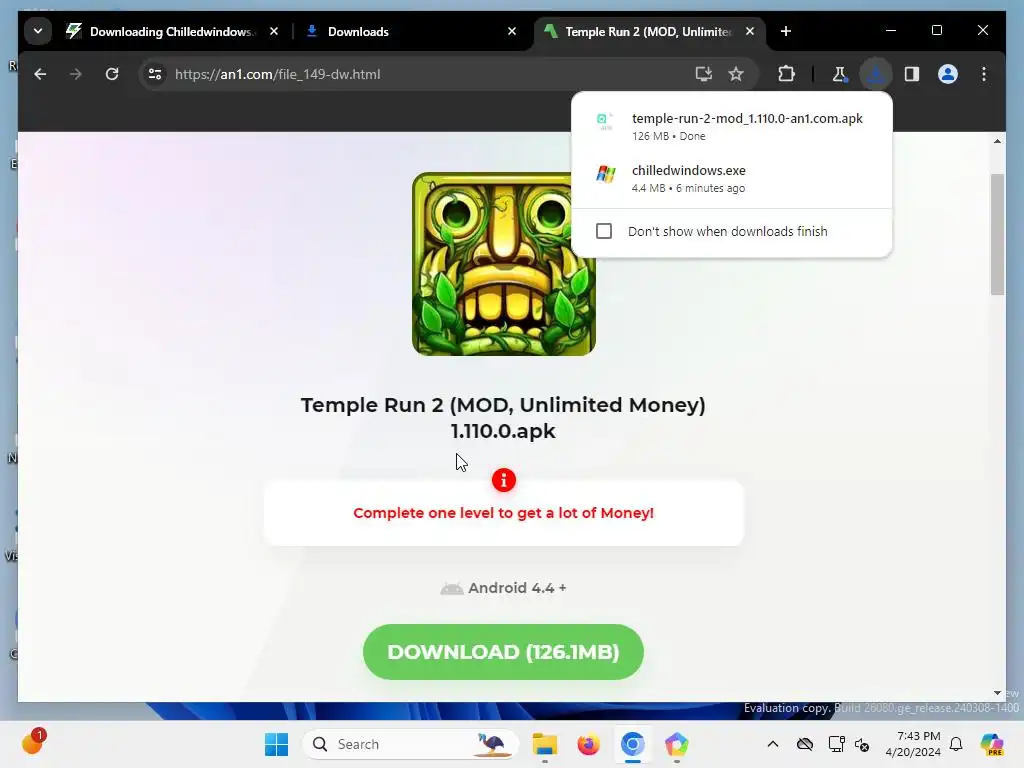The height and width of the screenshot is (768, 1024).
Task: Open the browser side panel
Action: click(x=912, y=74)
